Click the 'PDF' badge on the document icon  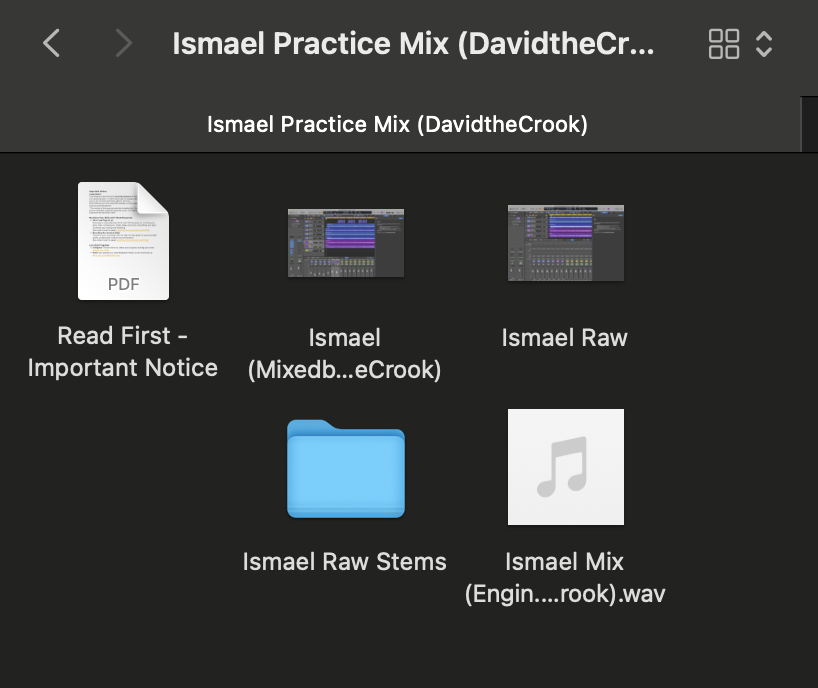pyautogui.click(x=123, y=284)
